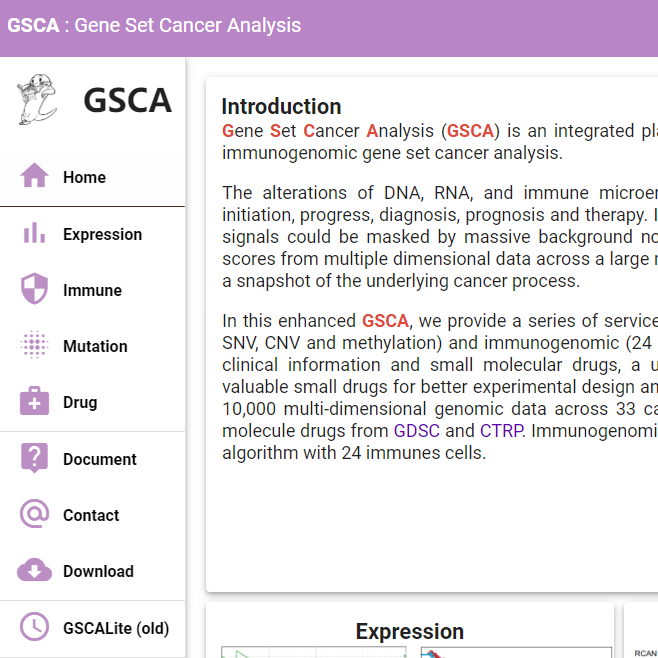Open the GSCALite (old) text label
658x658 pixels.
click(116, 628)
